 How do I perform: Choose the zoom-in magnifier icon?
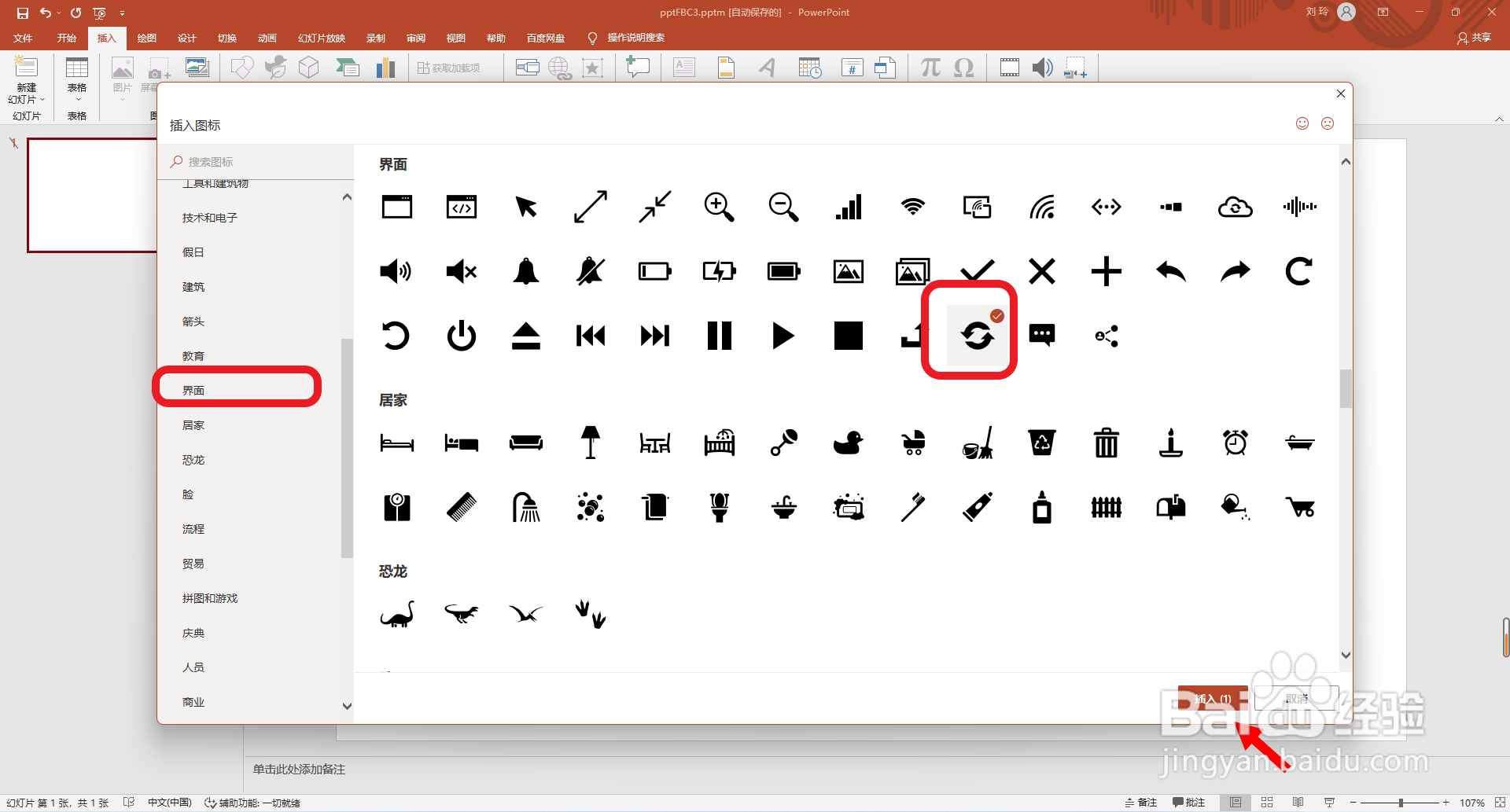coord(719,207)
